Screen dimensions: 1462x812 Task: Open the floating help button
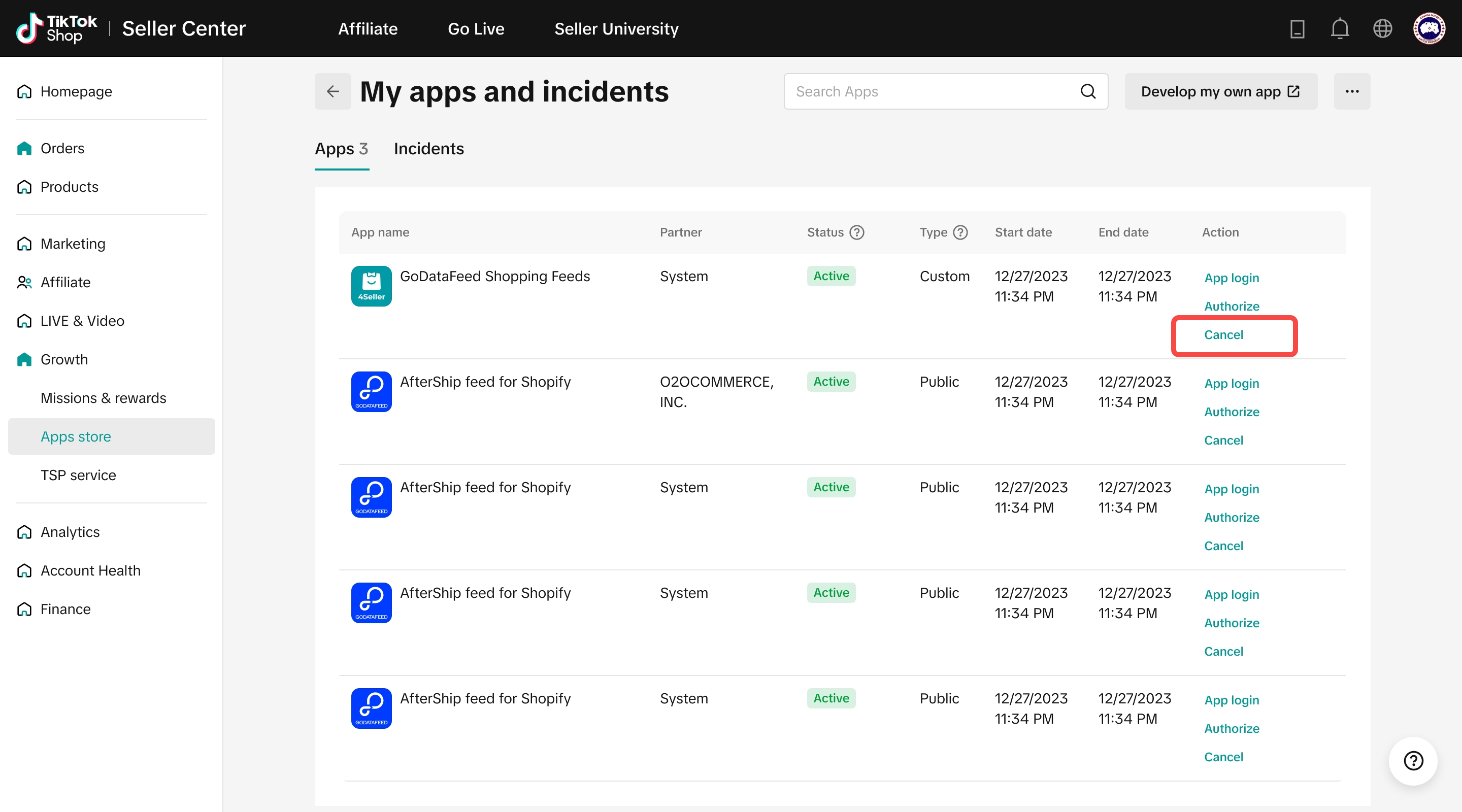coord(1413,760)
